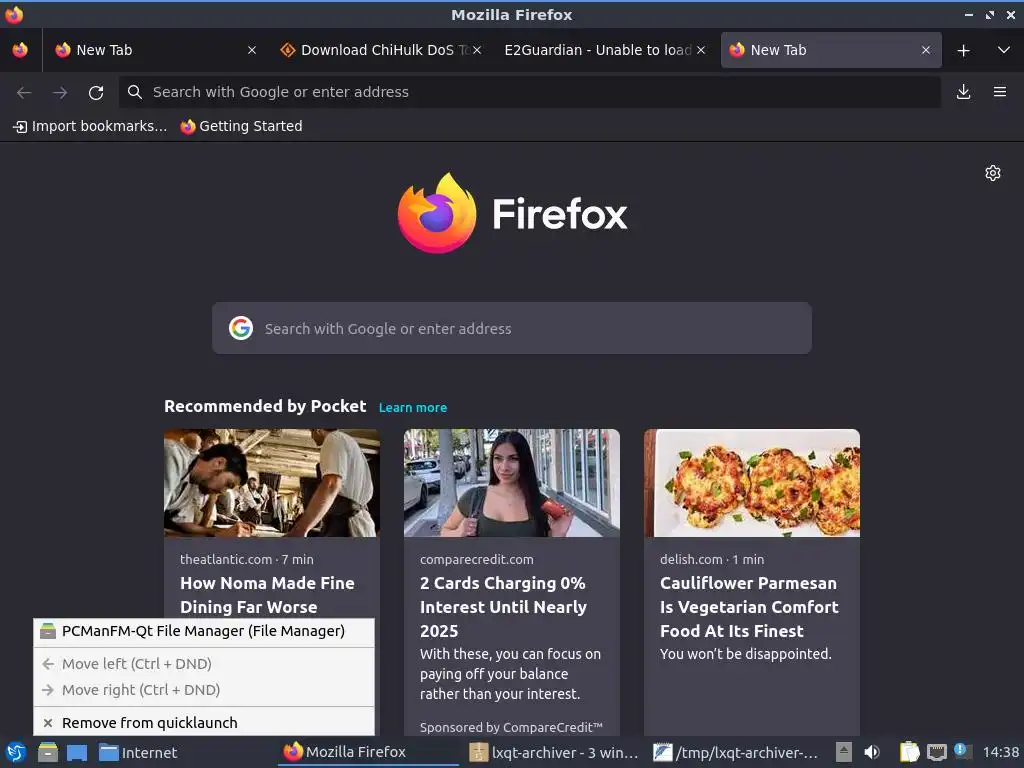The height and width of the screenshot is (768, 1024).
Task: Open clipboard manager tray icon
Action: pyautogui.click(x=908, y=752)
